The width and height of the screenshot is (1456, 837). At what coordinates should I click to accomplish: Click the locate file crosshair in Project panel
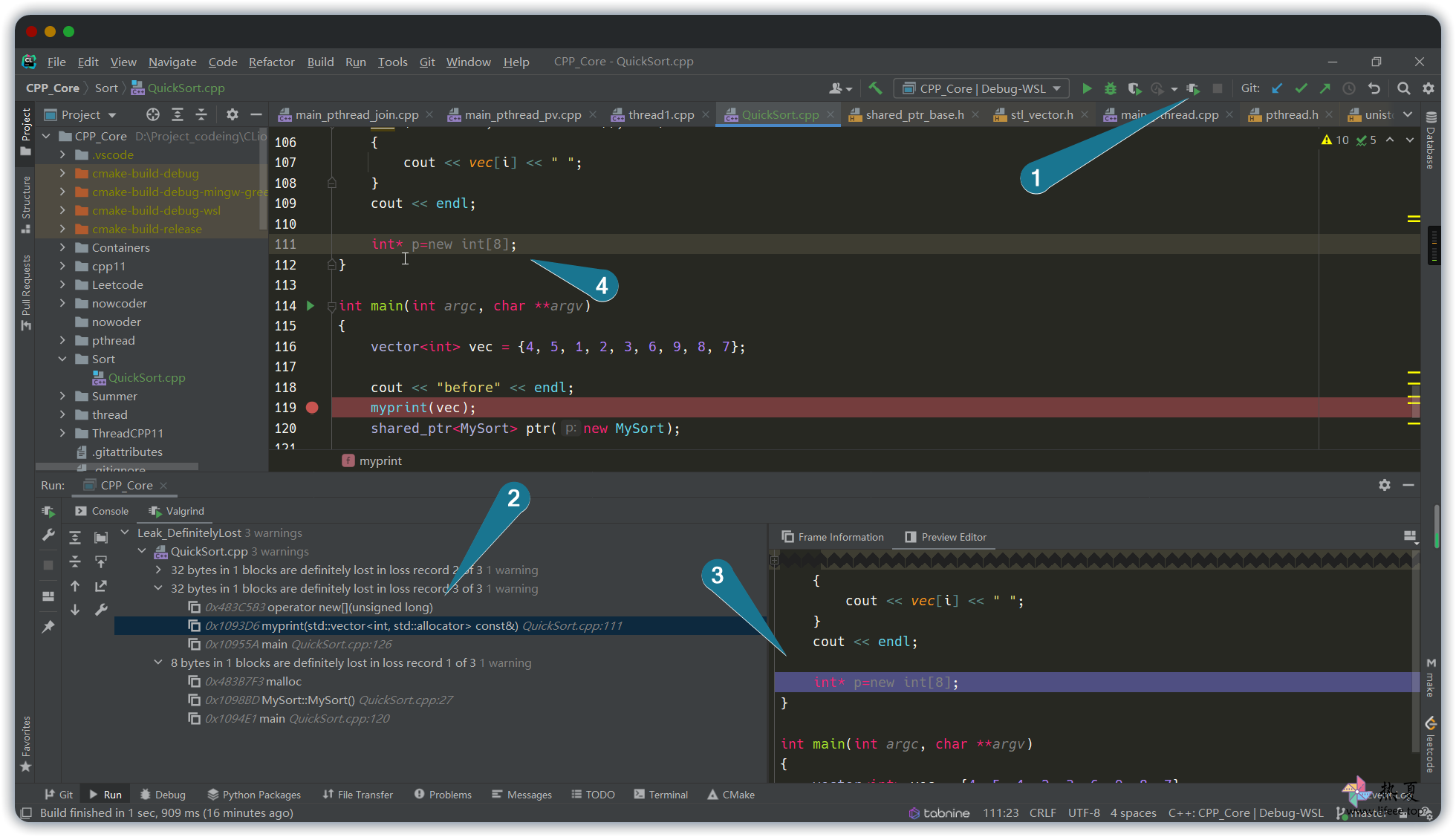pos(153,114)
